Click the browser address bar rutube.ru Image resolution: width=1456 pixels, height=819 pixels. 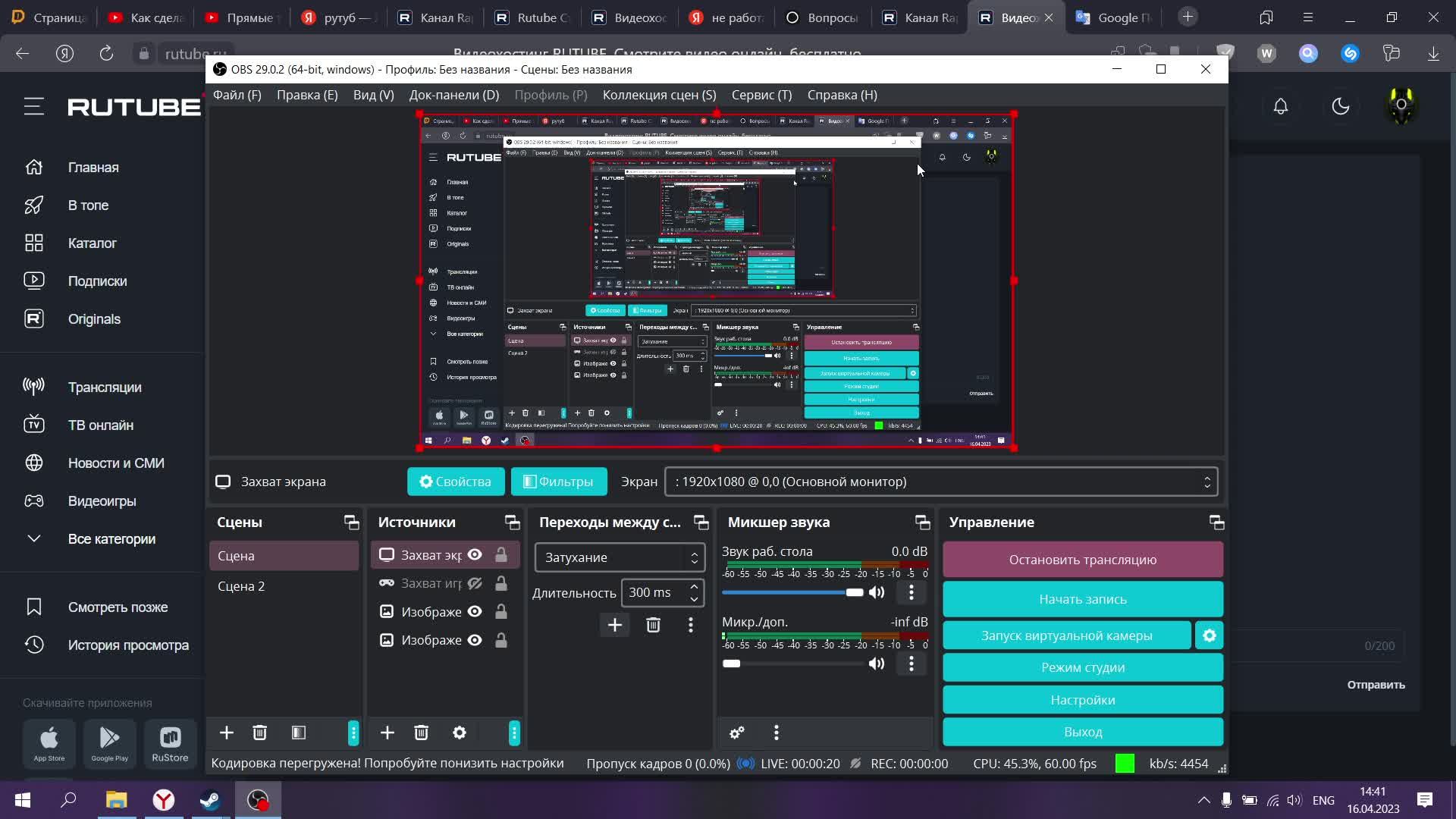click(x=196, y=54)
